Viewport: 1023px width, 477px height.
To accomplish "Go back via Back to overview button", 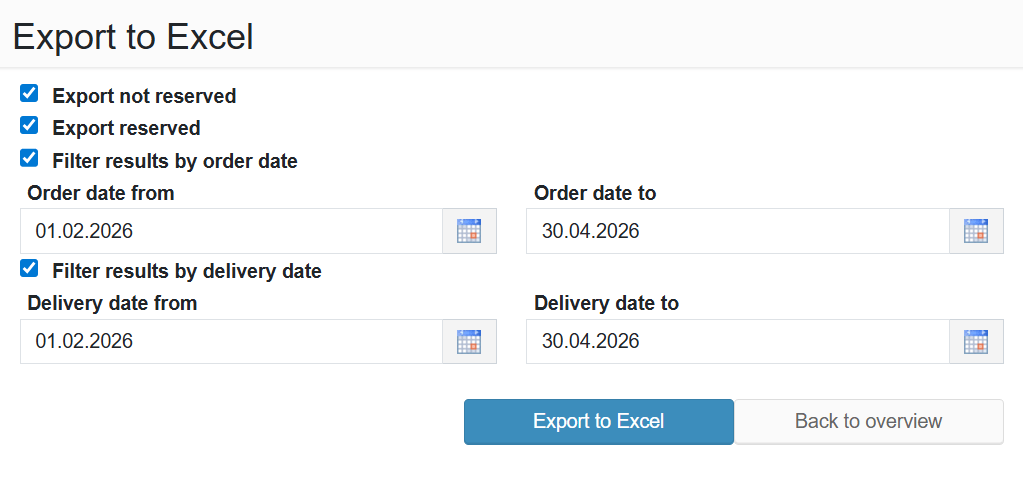I will point(868,421).
